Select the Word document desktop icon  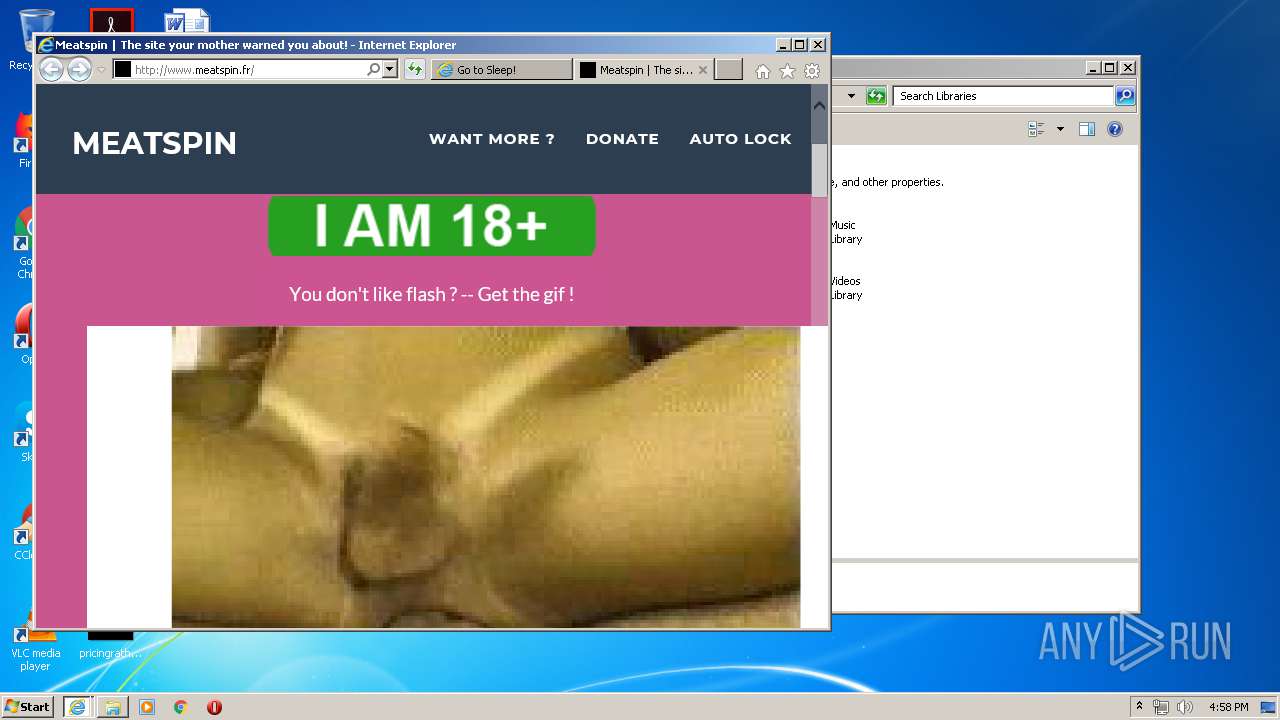[x=187, y=21]
